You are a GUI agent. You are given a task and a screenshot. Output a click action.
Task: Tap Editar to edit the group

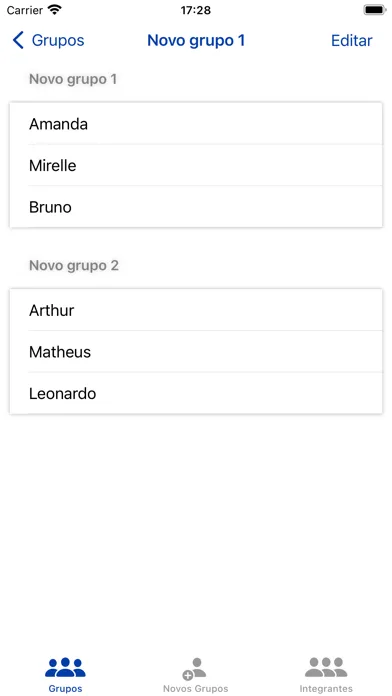[x=352, y=40]
